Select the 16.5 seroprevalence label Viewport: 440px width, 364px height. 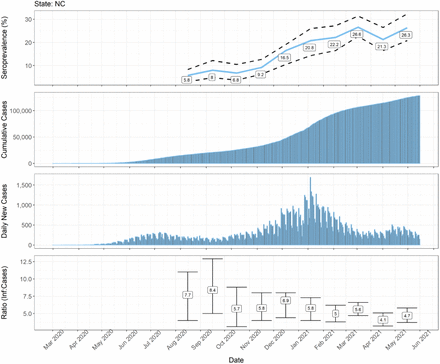point(284,58)
